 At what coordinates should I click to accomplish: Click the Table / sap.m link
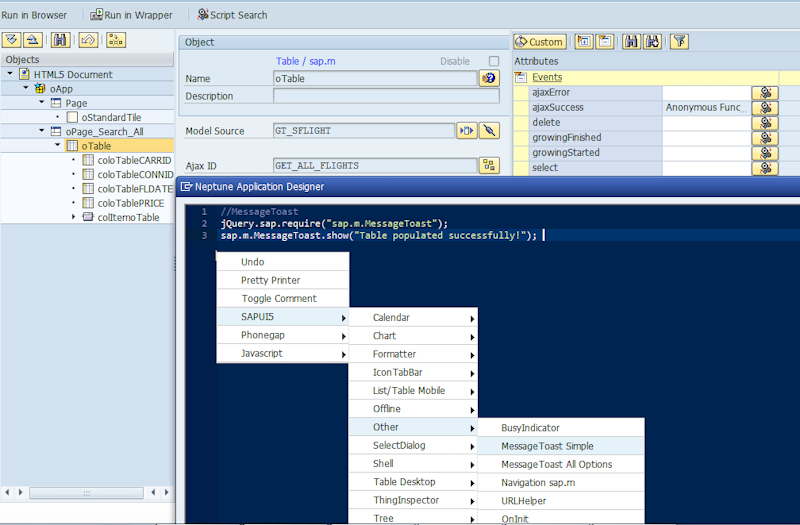coord(306,61)
